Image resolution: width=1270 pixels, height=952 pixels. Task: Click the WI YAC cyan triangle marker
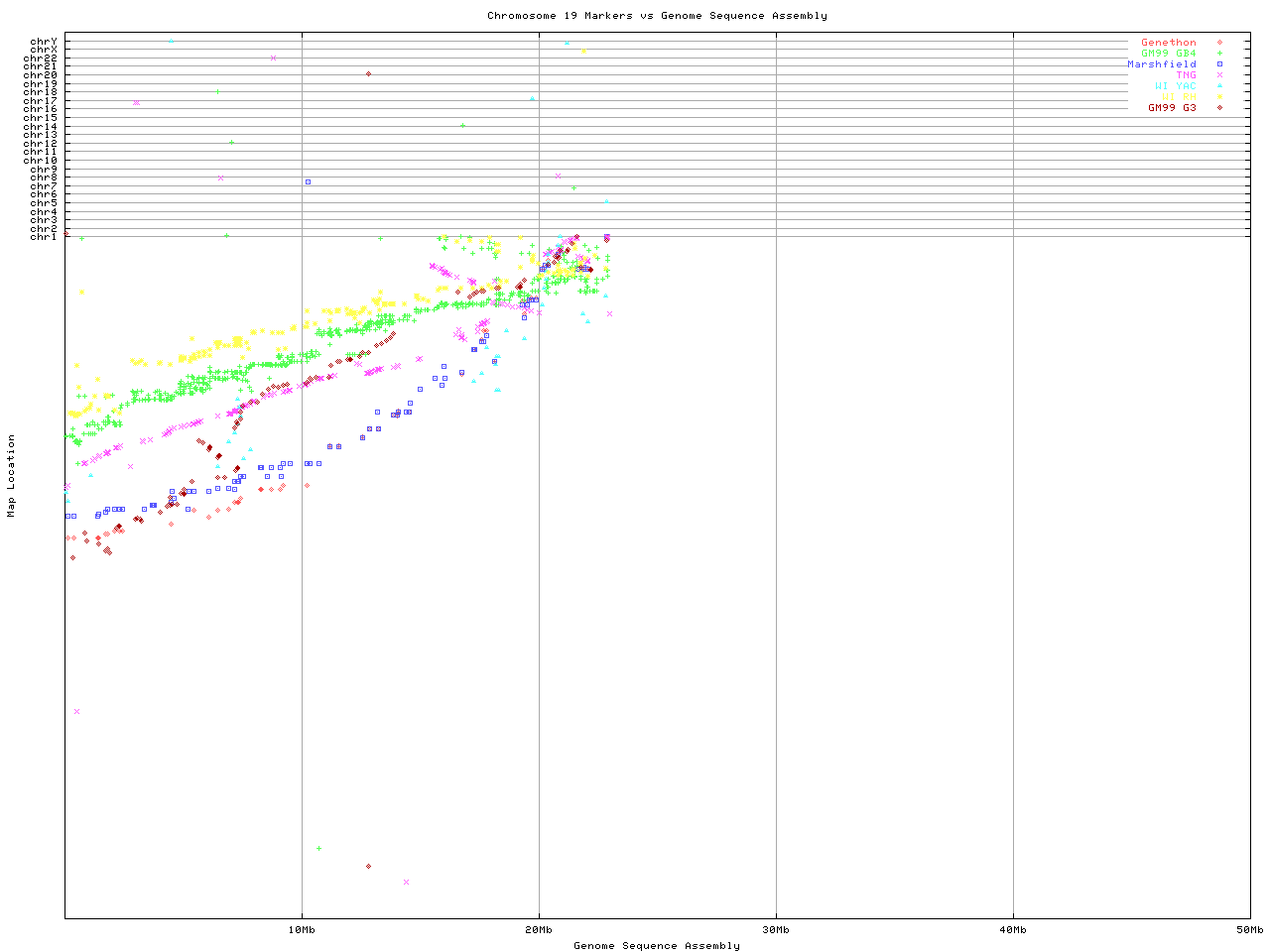tap(1219, 86)
